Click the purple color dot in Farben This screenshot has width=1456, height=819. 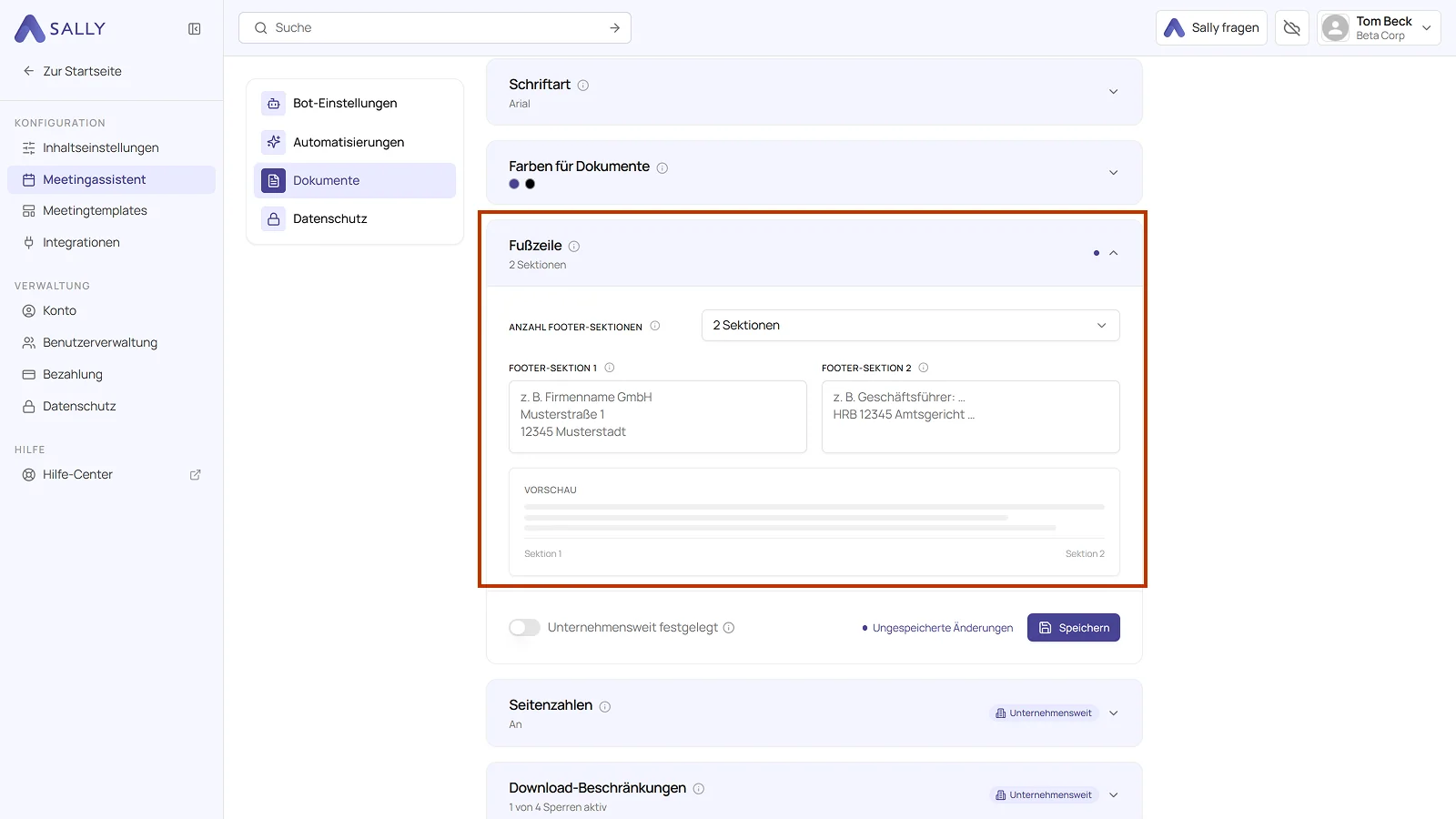tap(514, 184)
